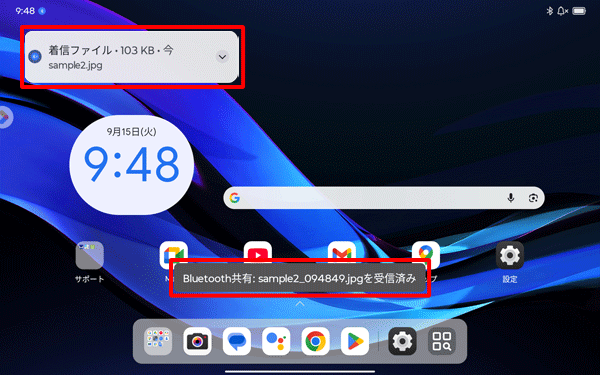Open the sample2.jpg incoming file notification
600x375 pixels.
pos(132,57)
